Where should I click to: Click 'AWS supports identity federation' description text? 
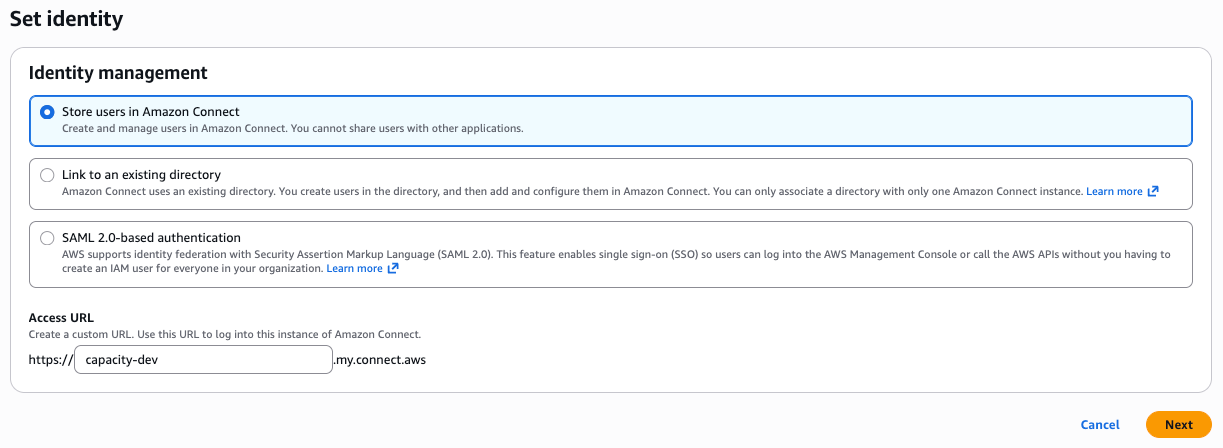coord(616,262)
